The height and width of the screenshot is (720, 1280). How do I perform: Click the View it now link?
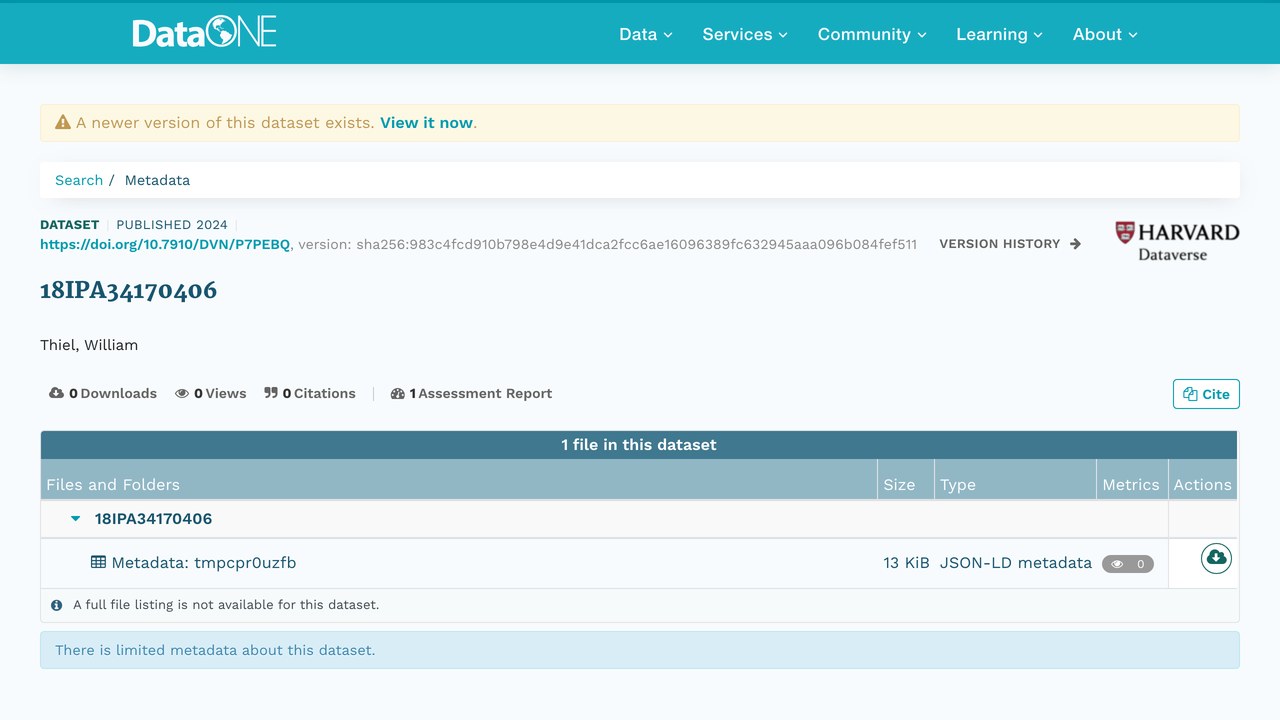[426, 123]
